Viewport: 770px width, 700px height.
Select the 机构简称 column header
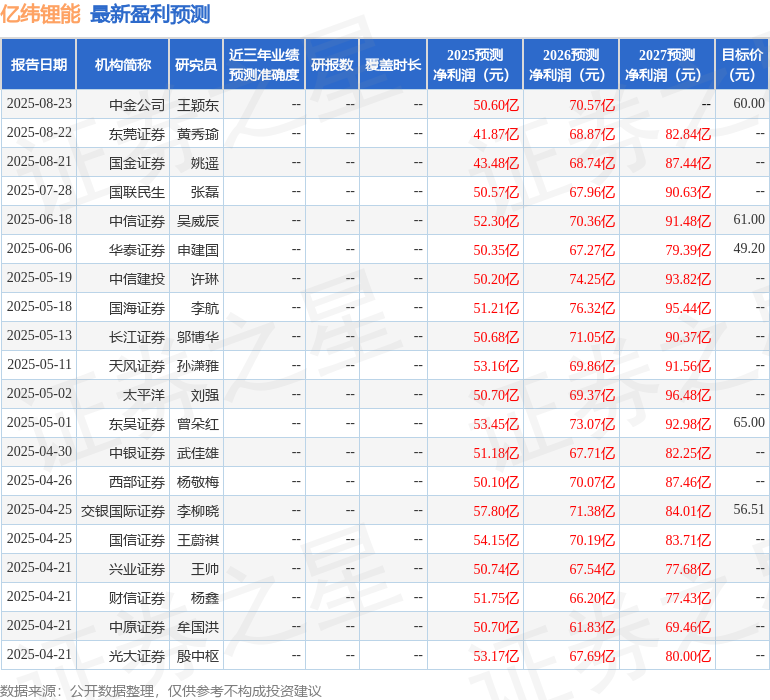click(123, 65)
